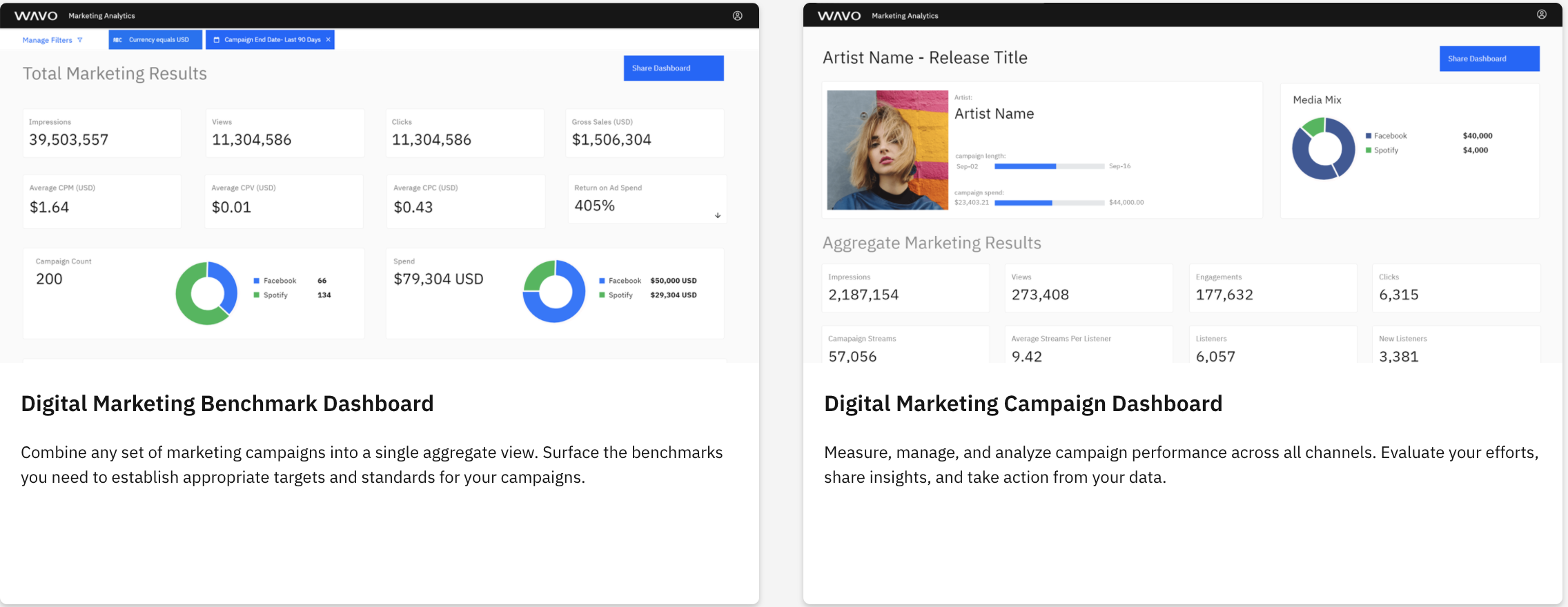Click Spotify legend swatch in Spend card

click(x=602, y=295)
